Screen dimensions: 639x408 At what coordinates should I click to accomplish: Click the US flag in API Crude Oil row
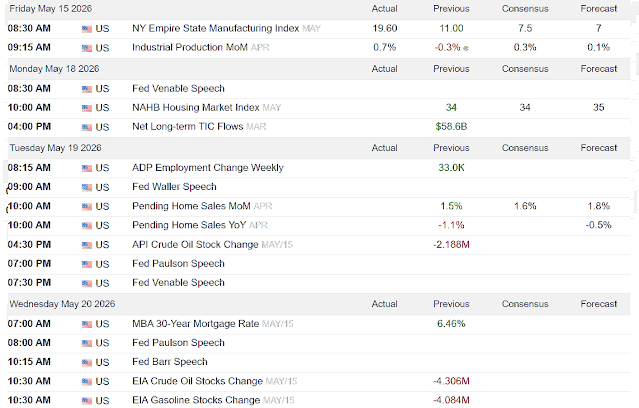pyautogui.click(x=86, y=245)
